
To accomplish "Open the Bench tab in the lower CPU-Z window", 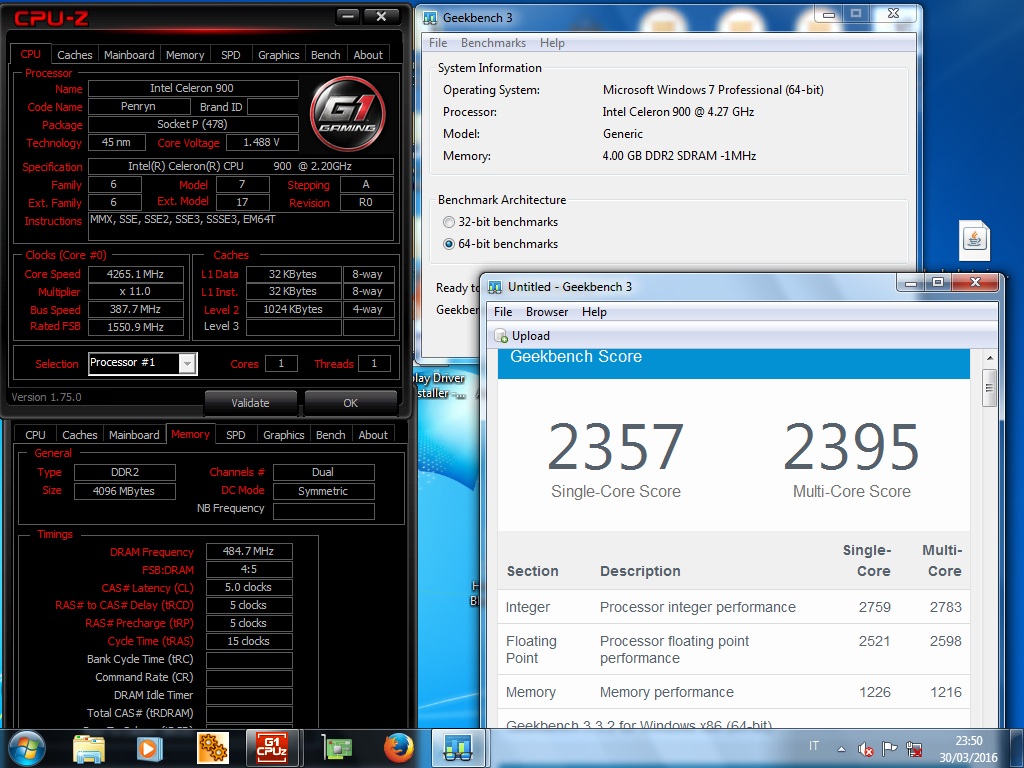I will pyautogui.click(x=330, y=435).
